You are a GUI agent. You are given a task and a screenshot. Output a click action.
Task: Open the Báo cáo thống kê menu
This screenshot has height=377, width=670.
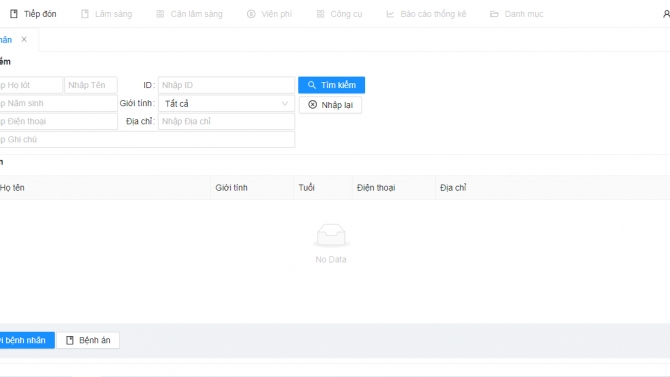pos(426,14)
